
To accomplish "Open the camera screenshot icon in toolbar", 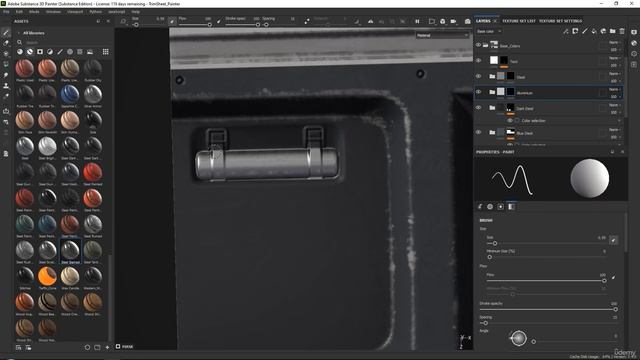I will [467, 21].
